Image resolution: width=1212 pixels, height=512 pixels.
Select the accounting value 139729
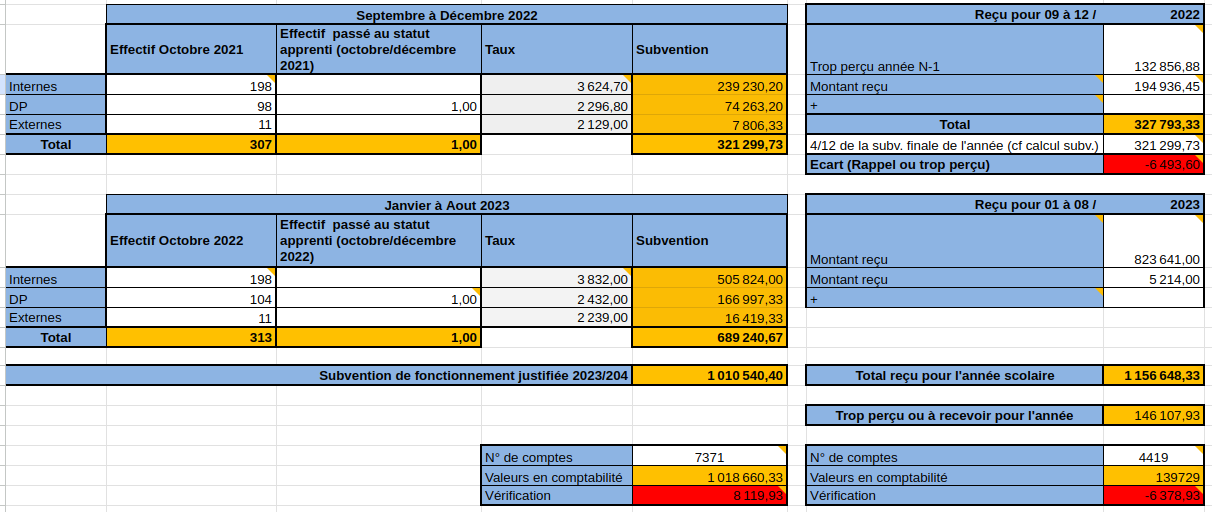pyautogui.click(x=1153, y=477)
